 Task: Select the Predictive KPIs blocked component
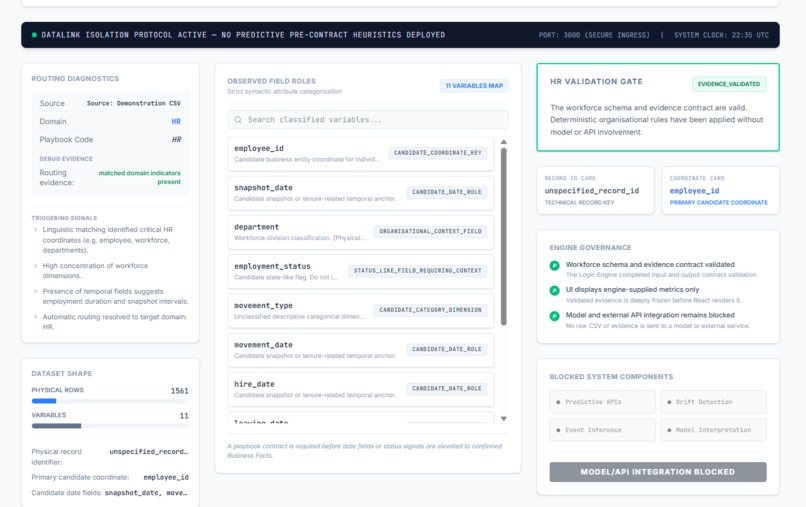(x=602, y=402)
